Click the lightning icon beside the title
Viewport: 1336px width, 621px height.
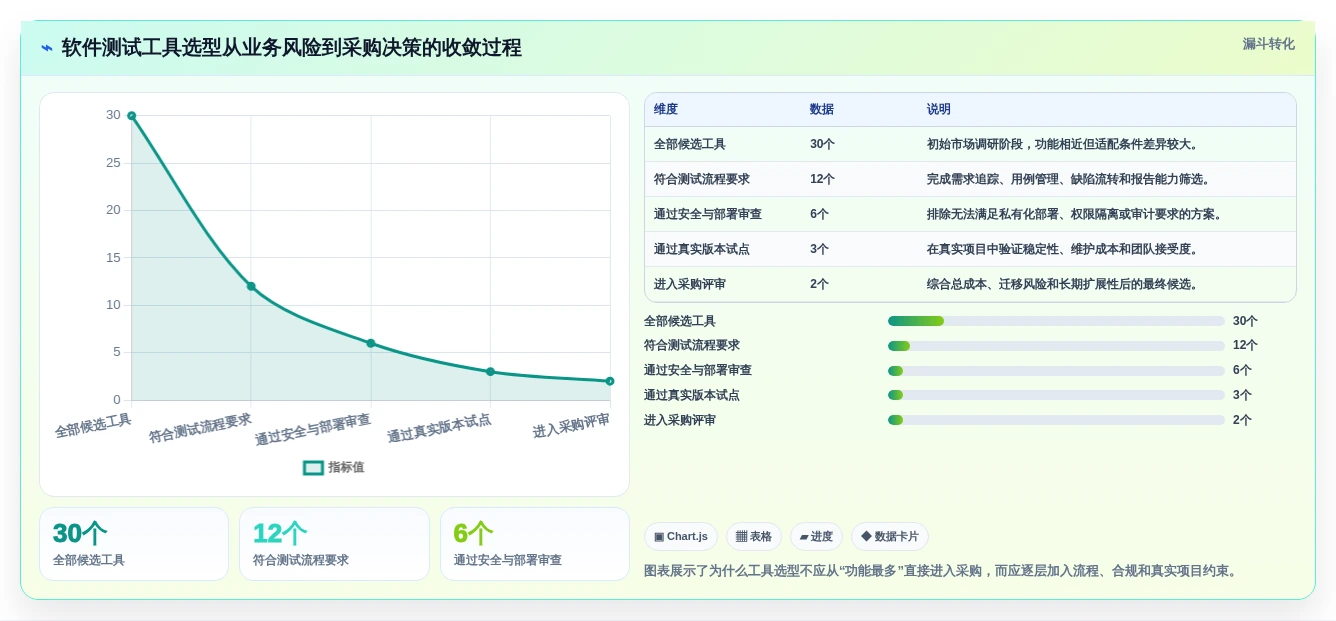pos(46,48)
